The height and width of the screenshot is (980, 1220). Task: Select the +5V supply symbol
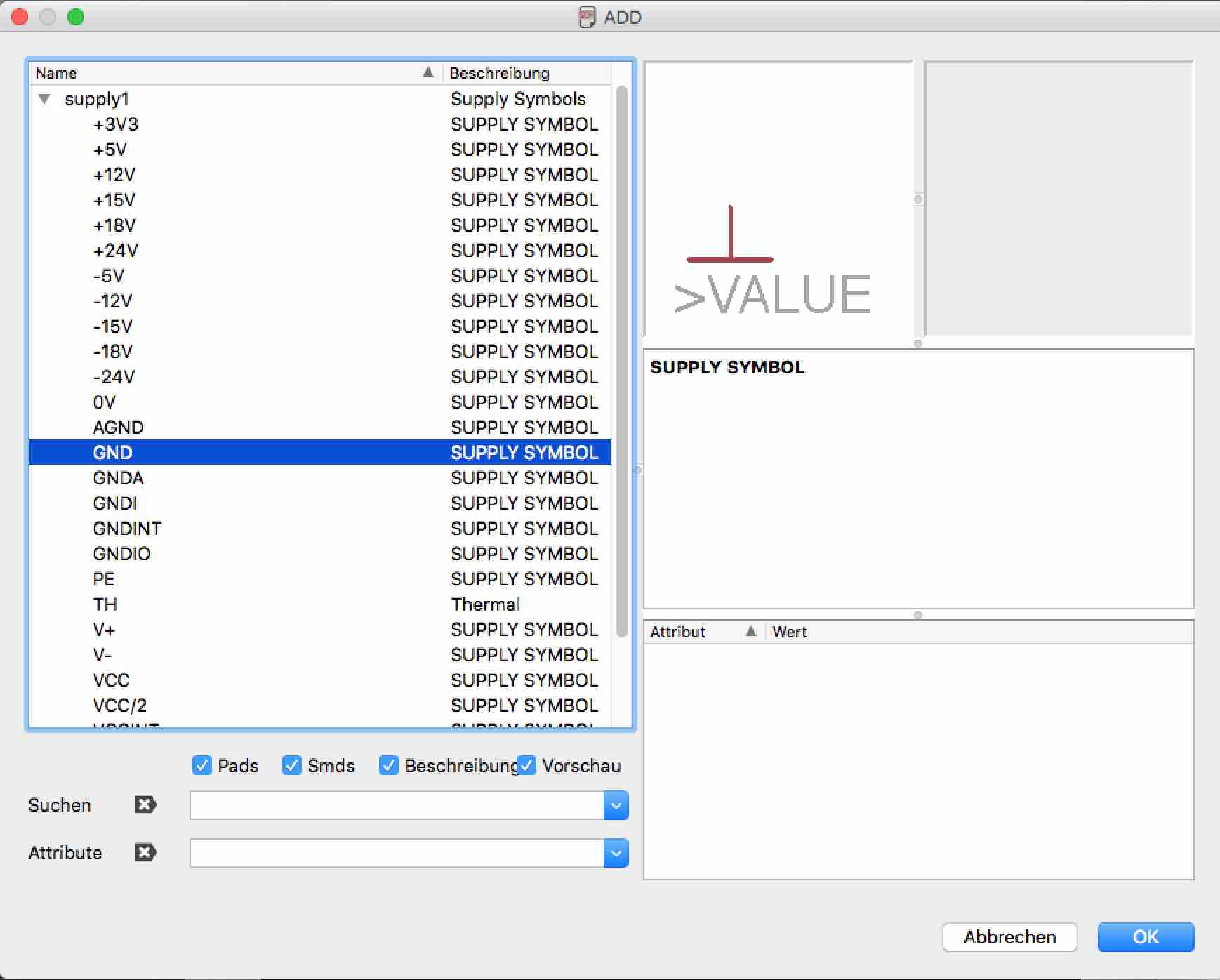pos(320,150)
